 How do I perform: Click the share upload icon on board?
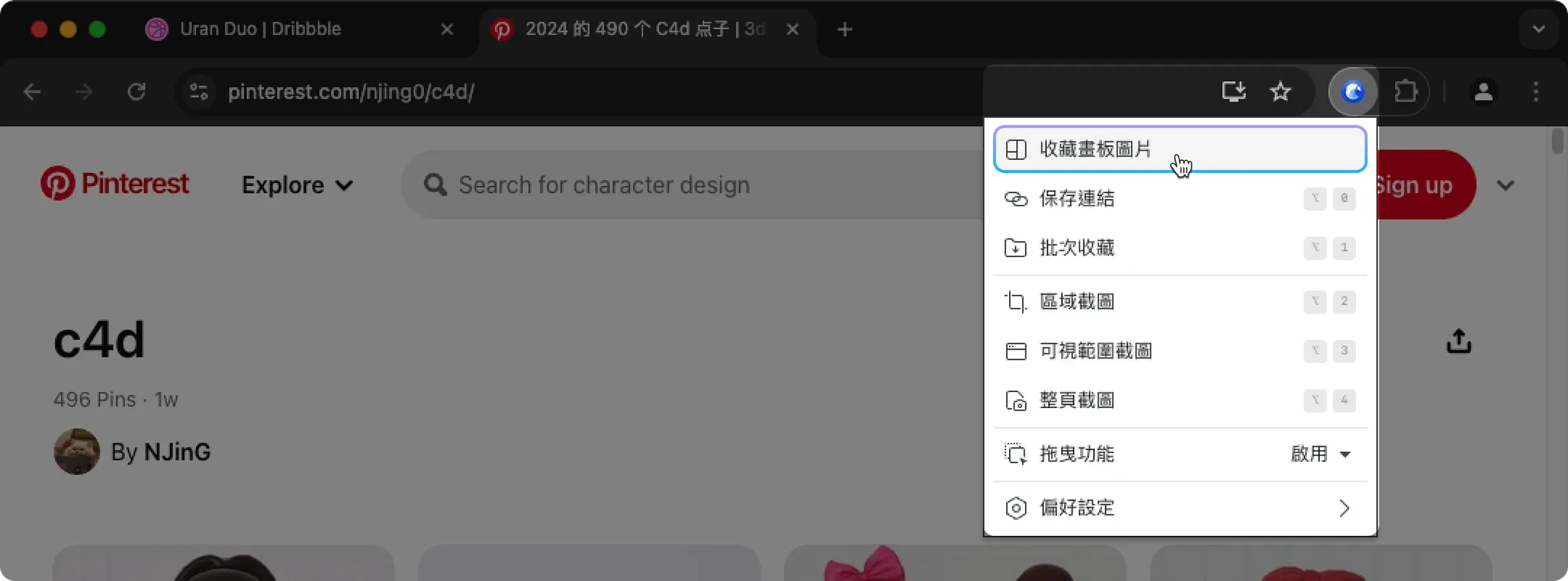[x=1459, y=341]
